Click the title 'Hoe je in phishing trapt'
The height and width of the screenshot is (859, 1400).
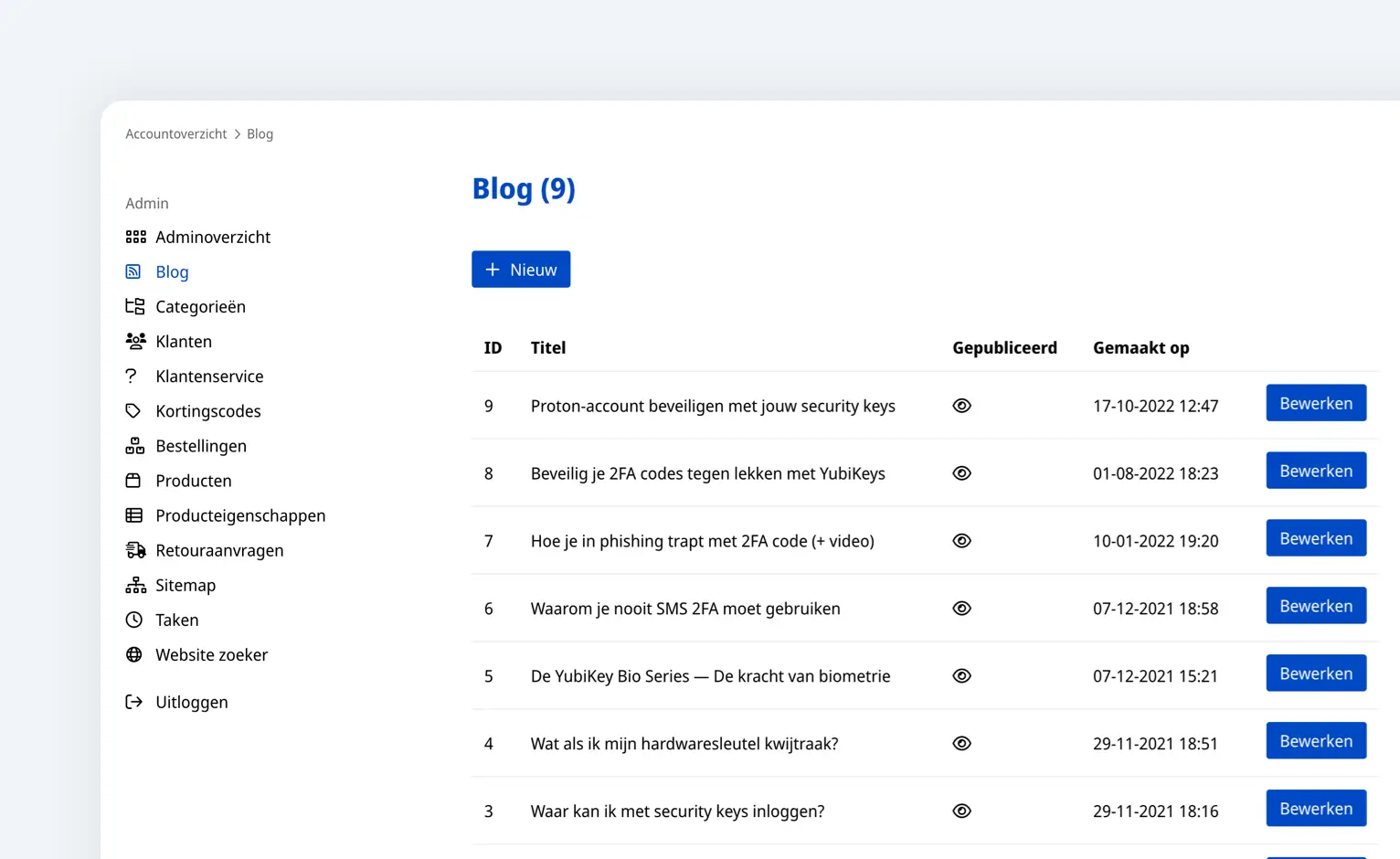(x=702, y=541)
